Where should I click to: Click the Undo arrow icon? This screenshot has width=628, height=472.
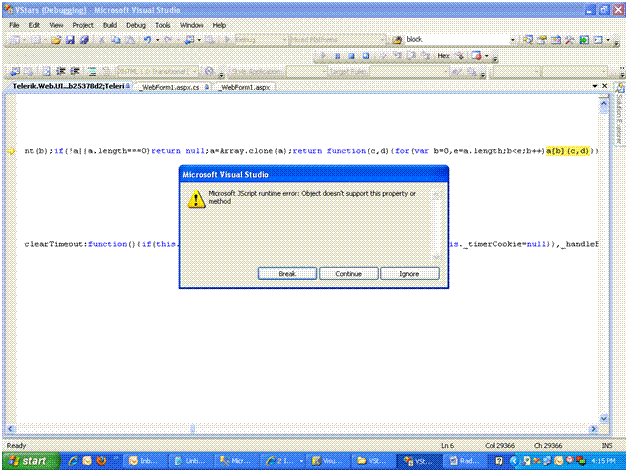coord(147,40)
